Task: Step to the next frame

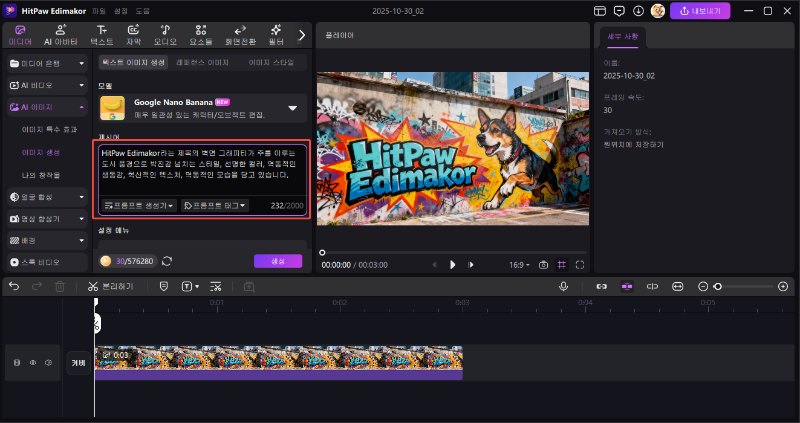Action: [x=471, y=265]
